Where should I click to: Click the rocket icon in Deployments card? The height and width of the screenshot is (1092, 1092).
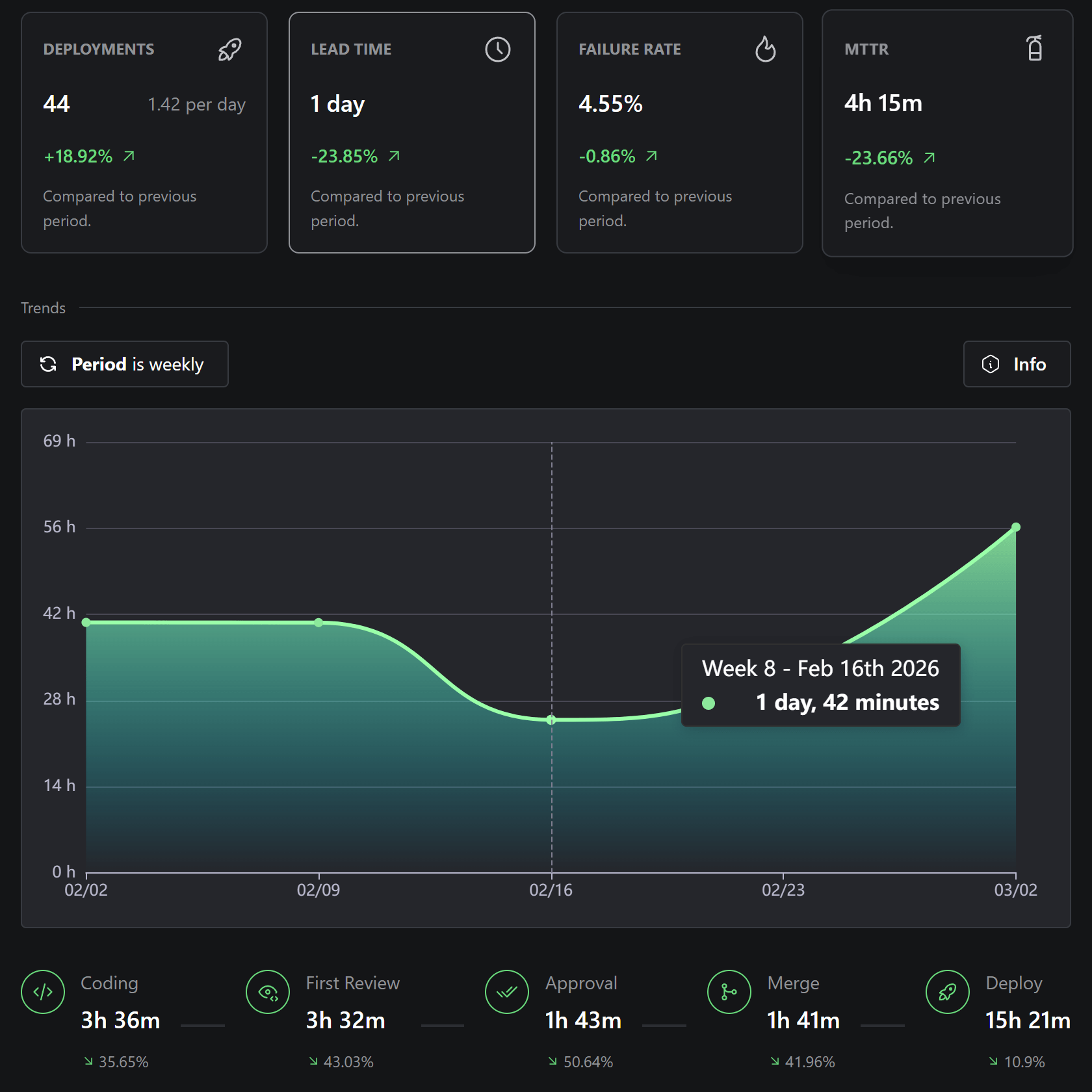229,49
